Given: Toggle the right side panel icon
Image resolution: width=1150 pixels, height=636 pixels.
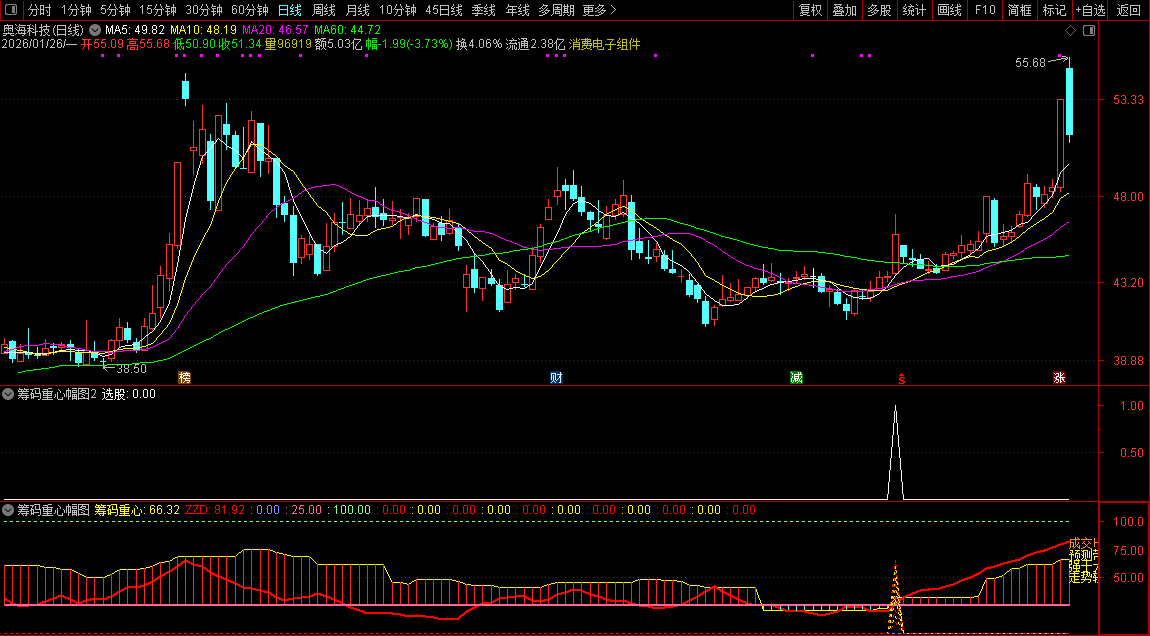Looking at the screenshot, I should [1088, 30].
